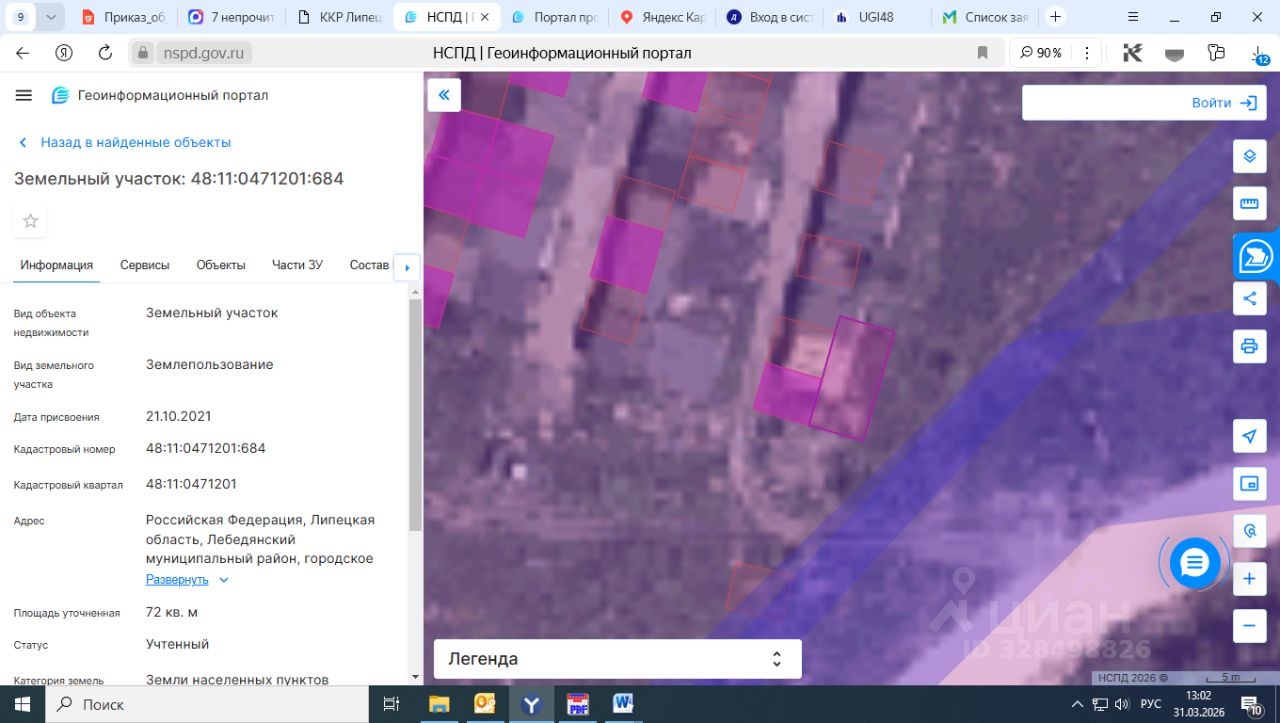This screenshot has height=723, width=1280.
Task: Switch to the Объекты tab
Action: point(221,265)
